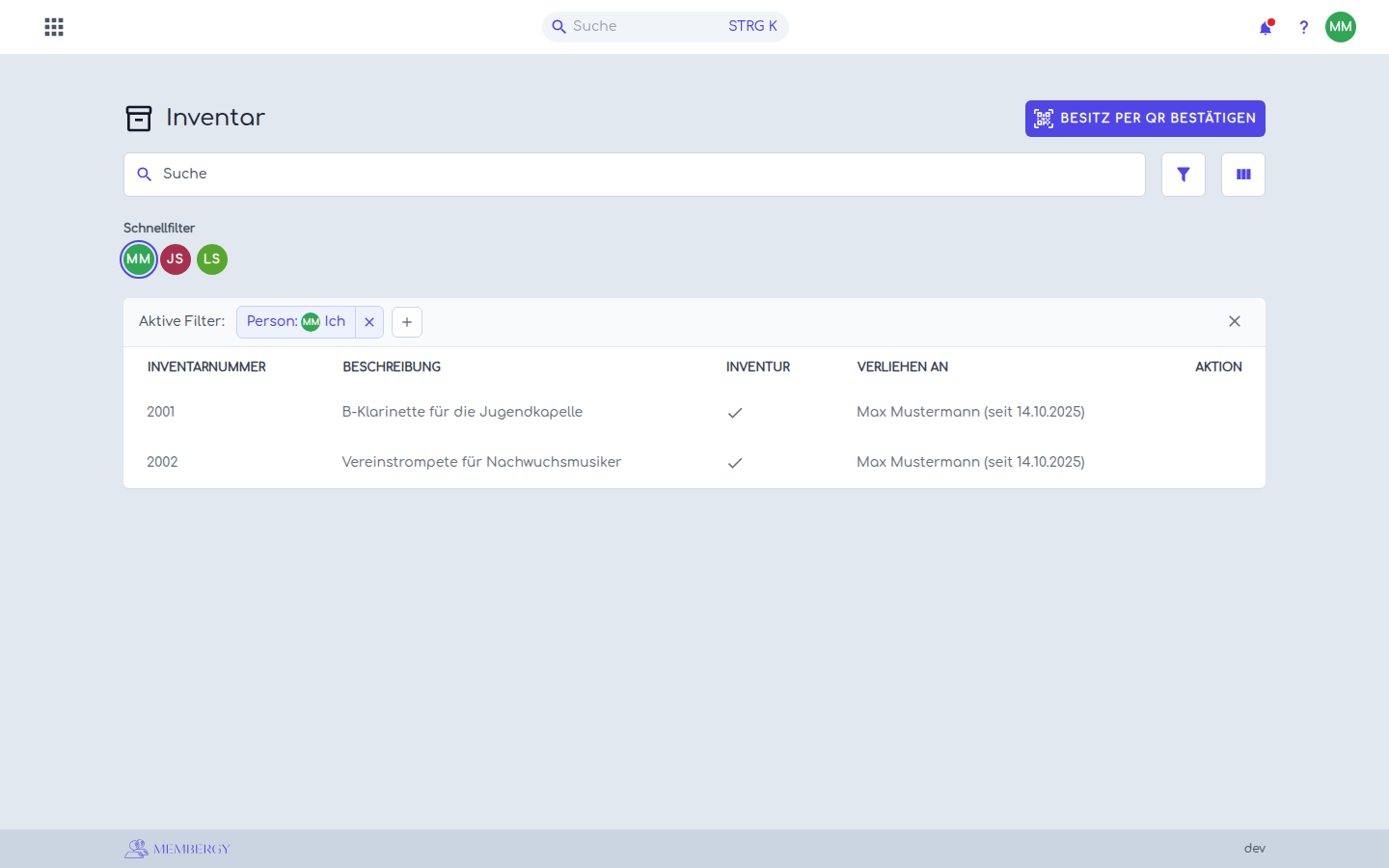The image size is (1389, 868).
Task: Open the help question mark
Action: pyautogui.click(x=1303, y=27)
